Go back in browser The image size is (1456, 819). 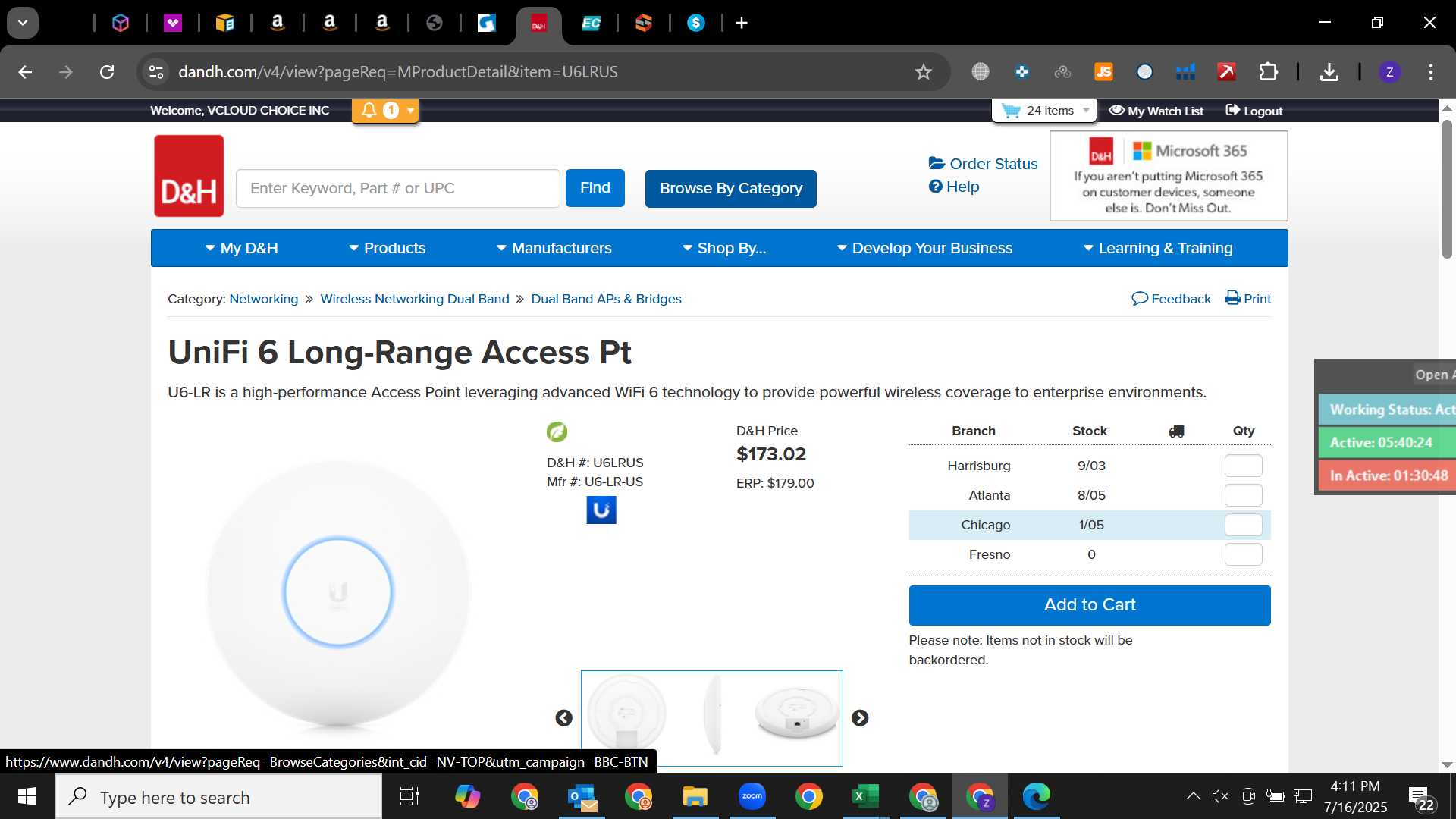coord(25,72)
